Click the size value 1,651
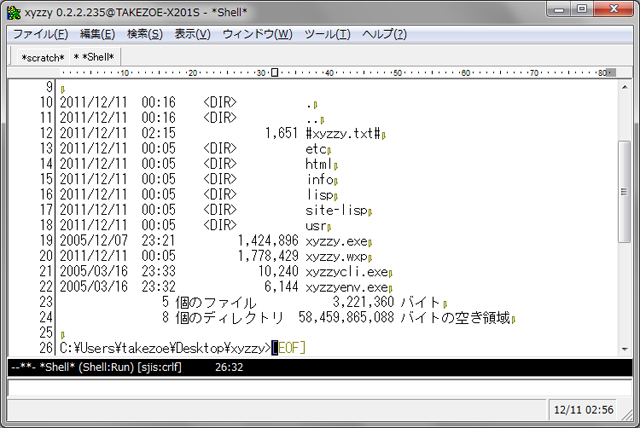The width and height of the screenshot is (640, 428). [x=282, y=133]
